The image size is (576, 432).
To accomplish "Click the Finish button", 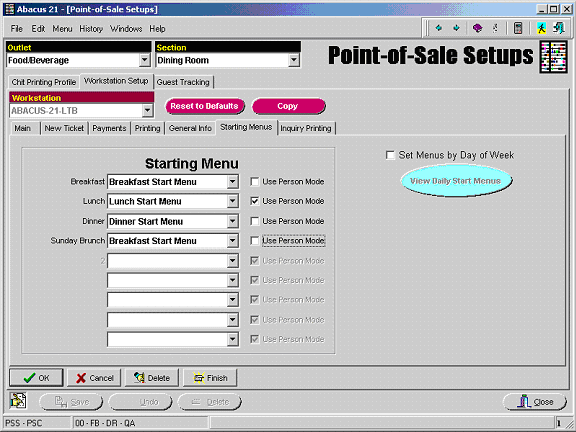I will [210, 378].
